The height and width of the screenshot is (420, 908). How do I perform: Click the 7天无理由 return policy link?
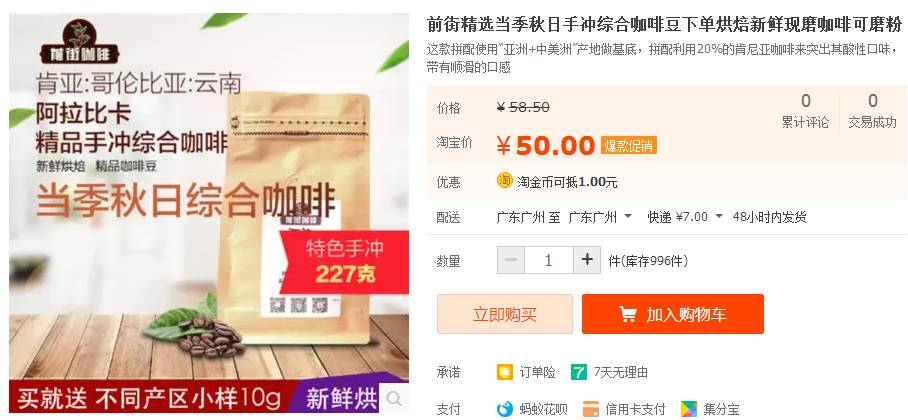point(621,372)
